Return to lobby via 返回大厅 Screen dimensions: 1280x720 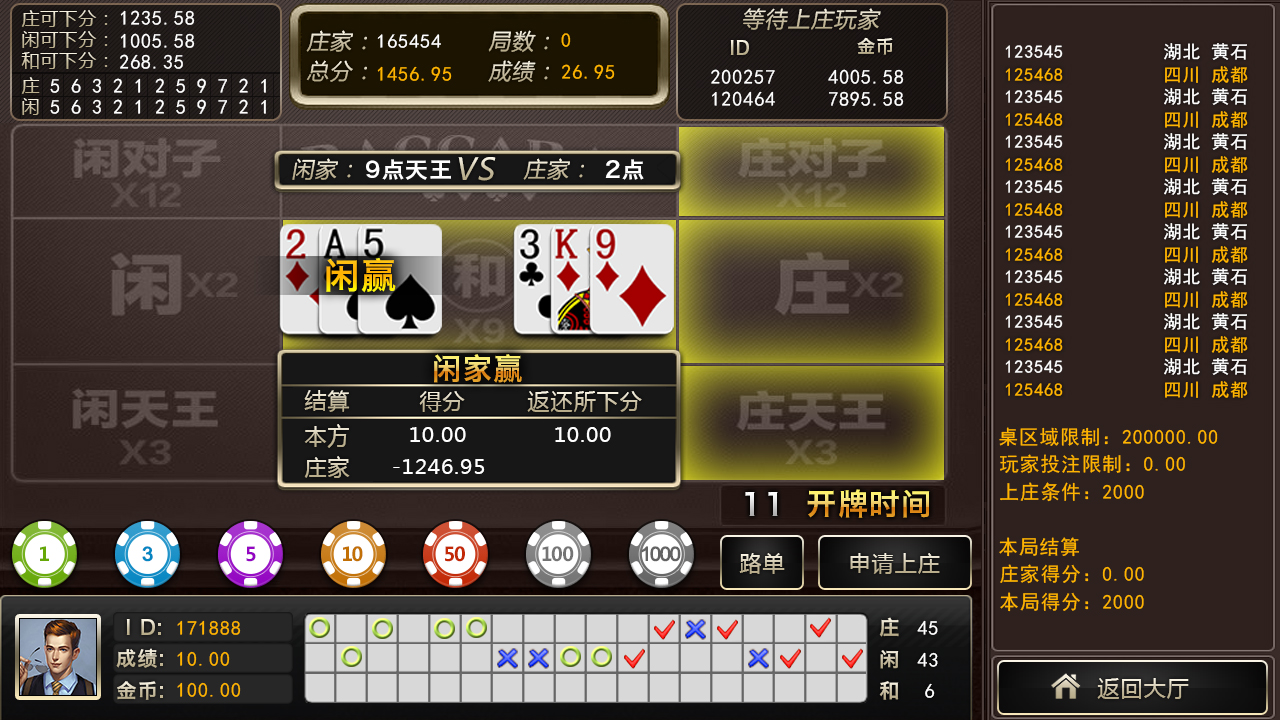coord(1132,687)
